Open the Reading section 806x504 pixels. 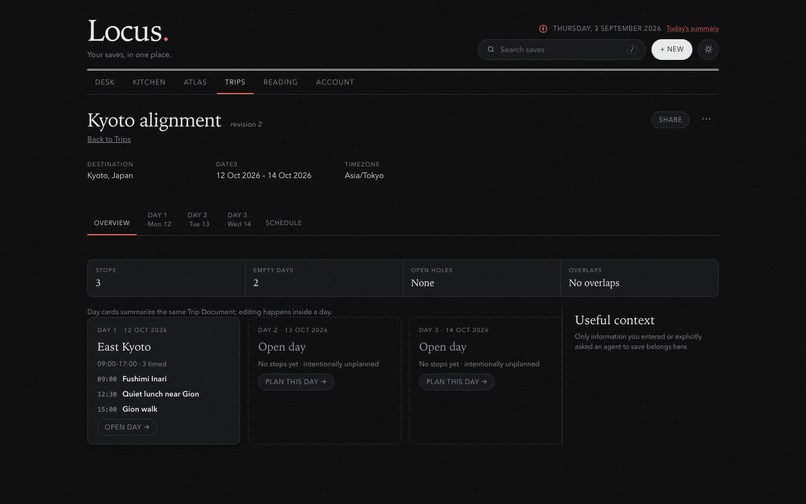(281, 82)
